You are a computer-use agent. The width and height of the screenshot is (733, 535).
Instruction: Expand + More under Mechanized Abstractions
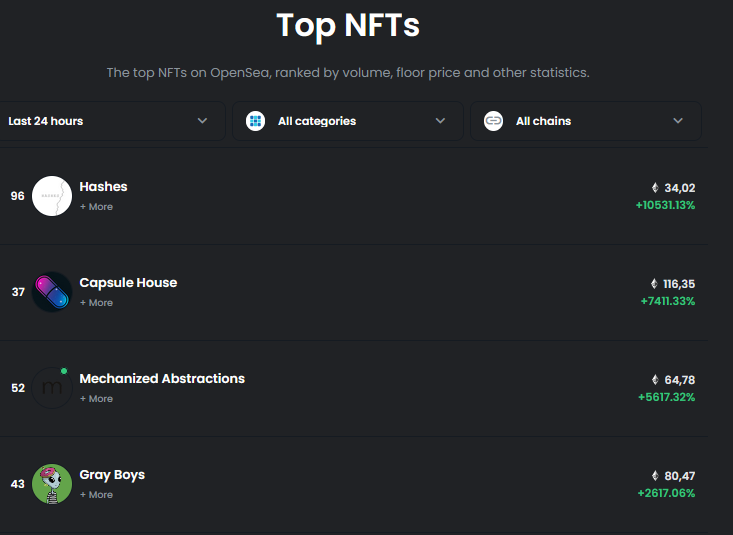tap(96, 399)
